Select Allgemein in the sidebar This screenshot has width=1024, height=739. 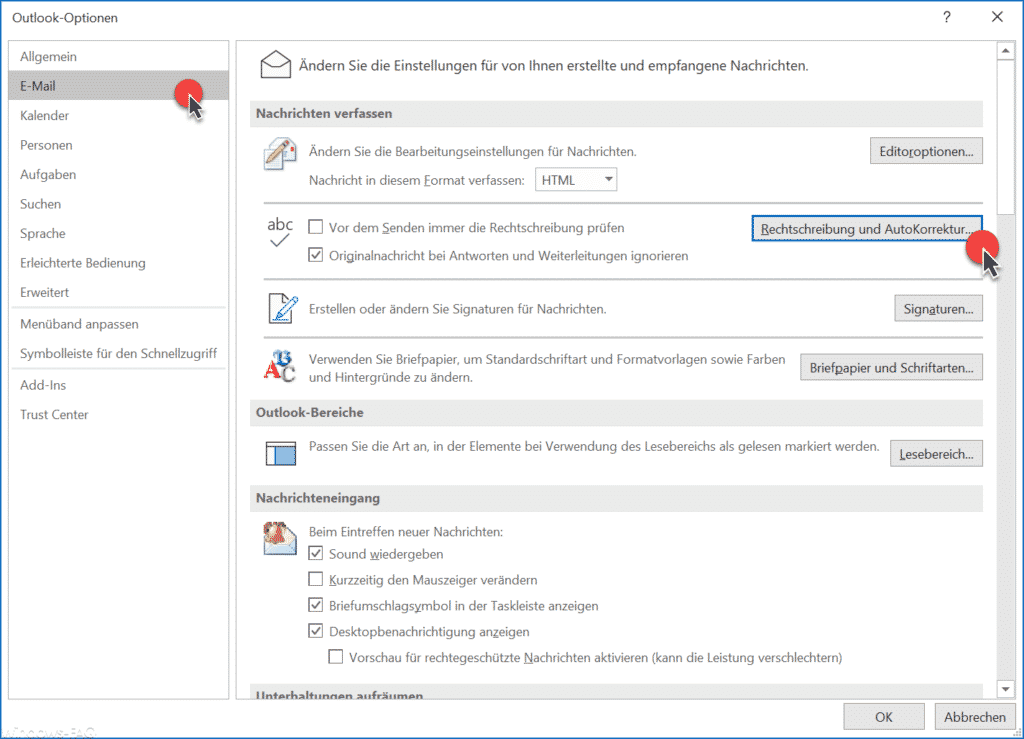119,56
